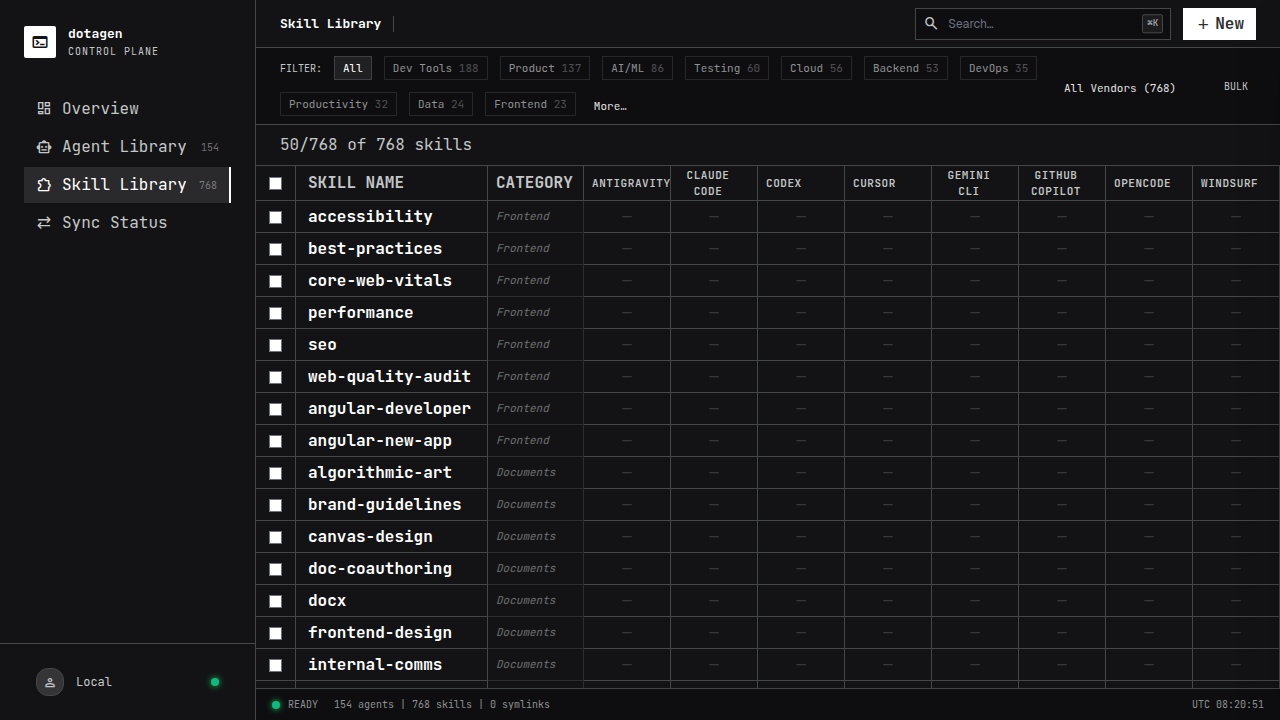Open the angular-new-app skill
The image size is (1280, 720).
pyautogui.click(x=380, y=441)
